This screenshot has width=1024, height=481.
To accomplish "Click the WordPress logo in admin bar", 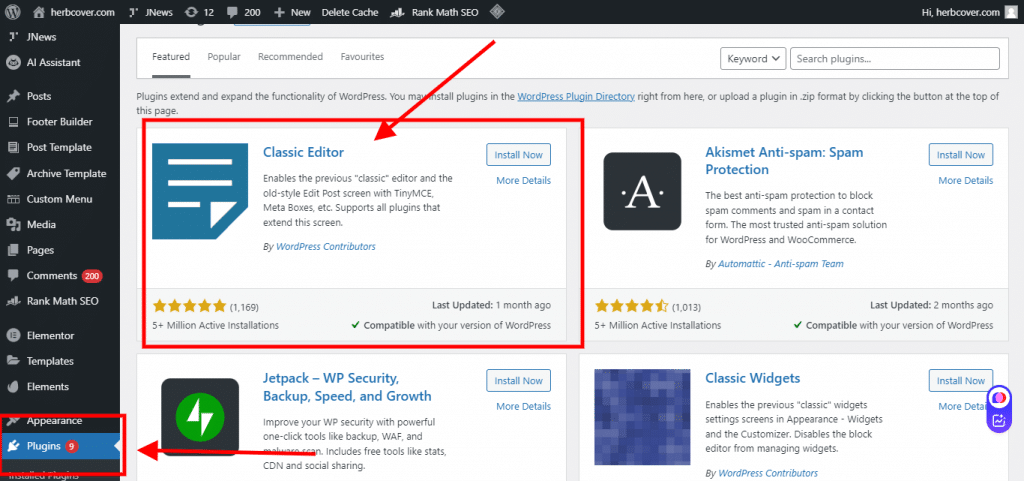I will click(x=13, y=13).
